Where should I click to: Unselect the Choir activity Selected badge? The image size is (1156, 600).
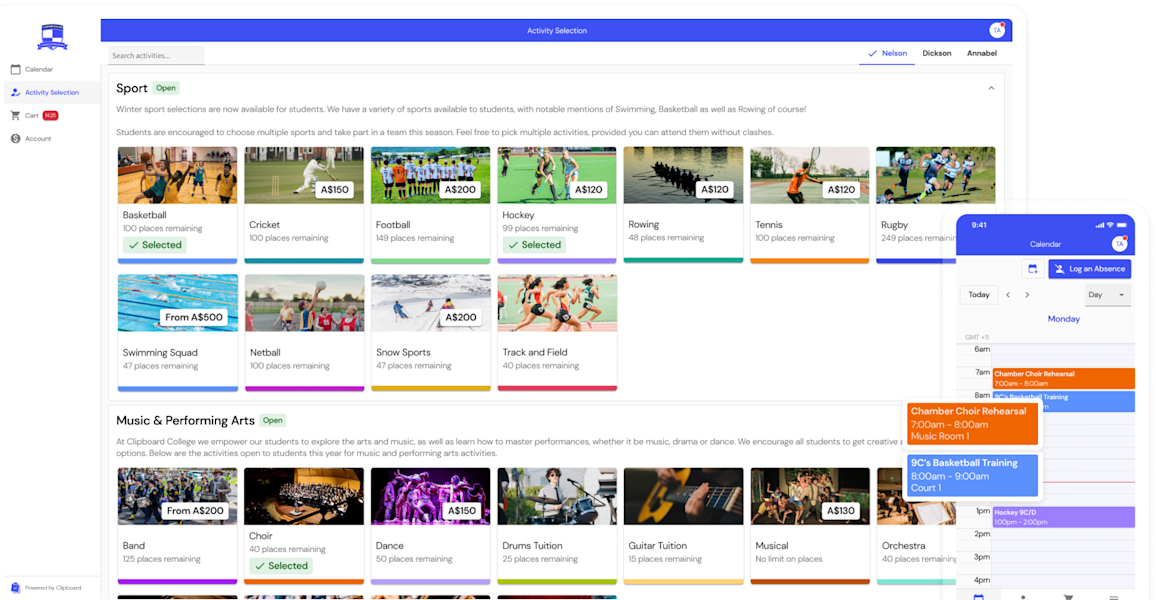click(x=280, y=566)
